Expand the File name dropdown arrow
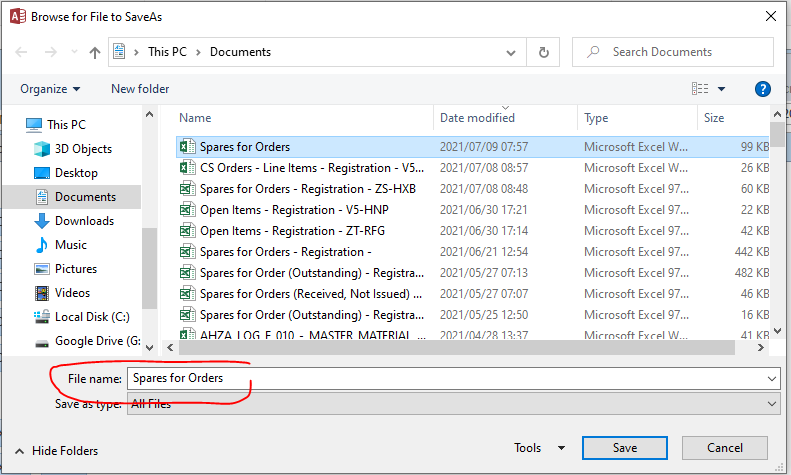Screen dimensions: 791x475 (770, 379)
